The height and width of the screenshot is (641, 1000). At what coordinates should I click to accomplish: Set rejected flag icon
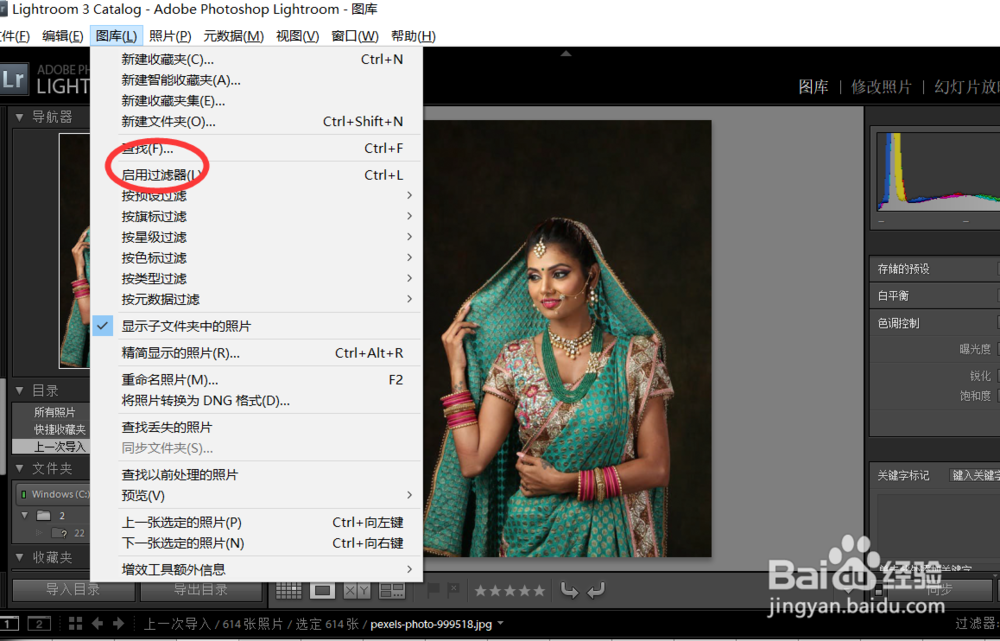coord(453,590)
